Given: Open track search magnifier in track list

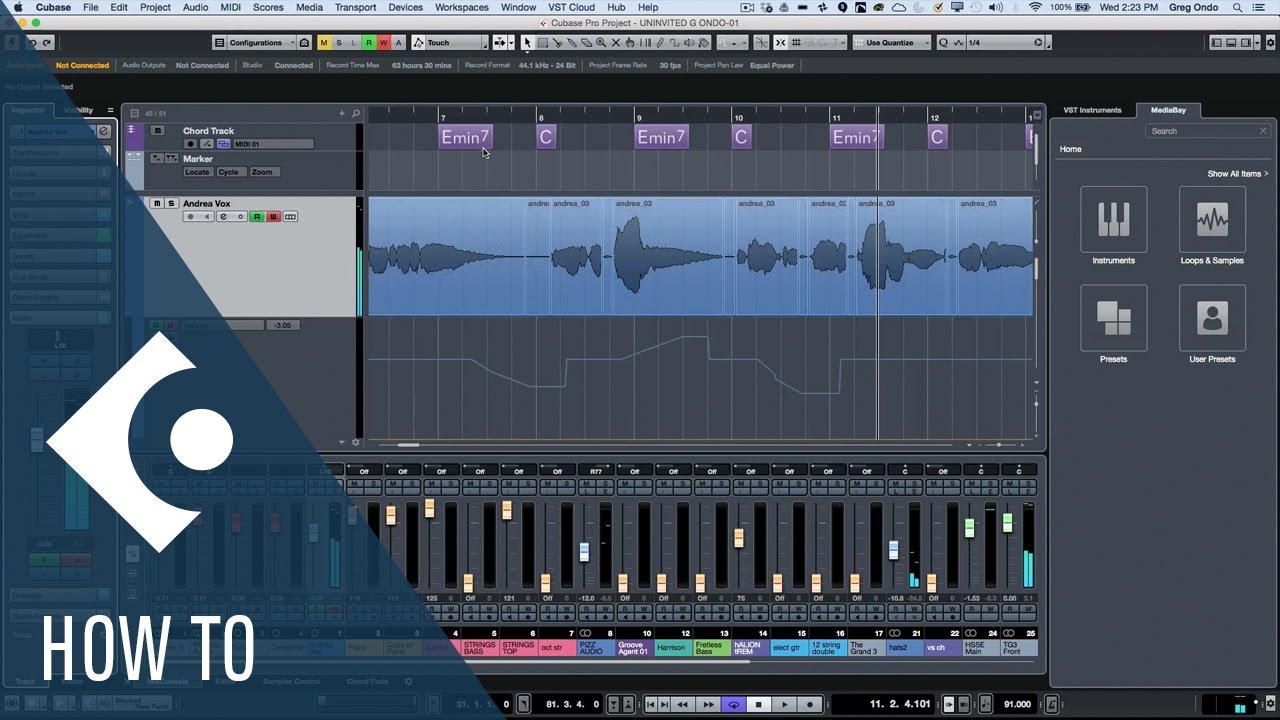Looking at the screenshot, I should point(355,113).
